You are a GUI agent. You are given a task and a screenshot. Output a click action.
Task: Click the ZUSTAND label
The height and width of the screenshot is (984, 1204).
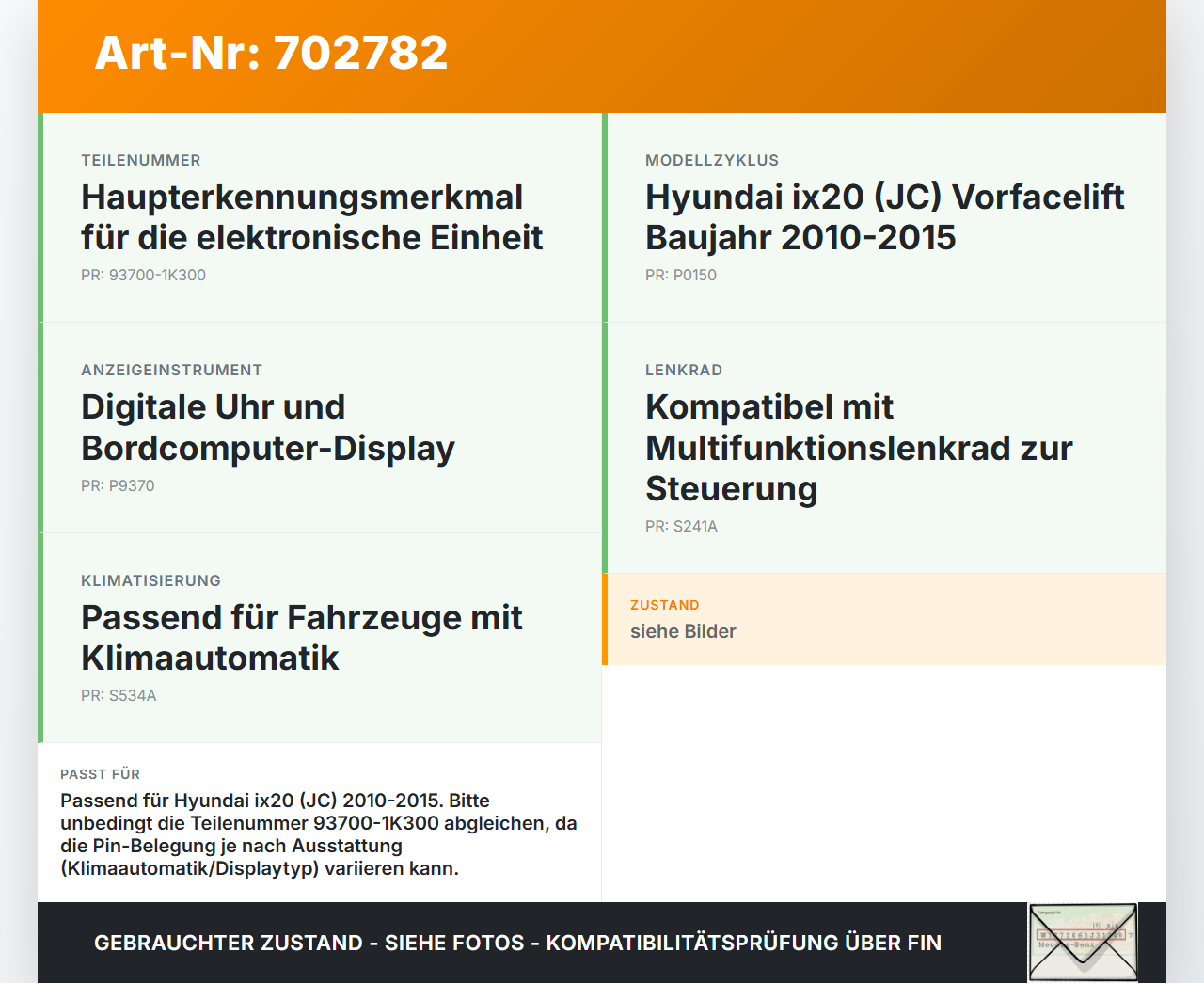pyautogui.click(x=665, y=605)
